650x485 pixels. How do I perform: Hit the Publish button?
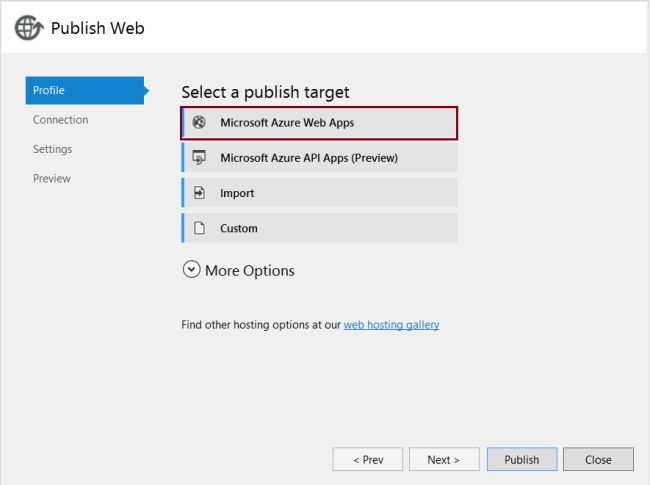(x=521, y=460)
